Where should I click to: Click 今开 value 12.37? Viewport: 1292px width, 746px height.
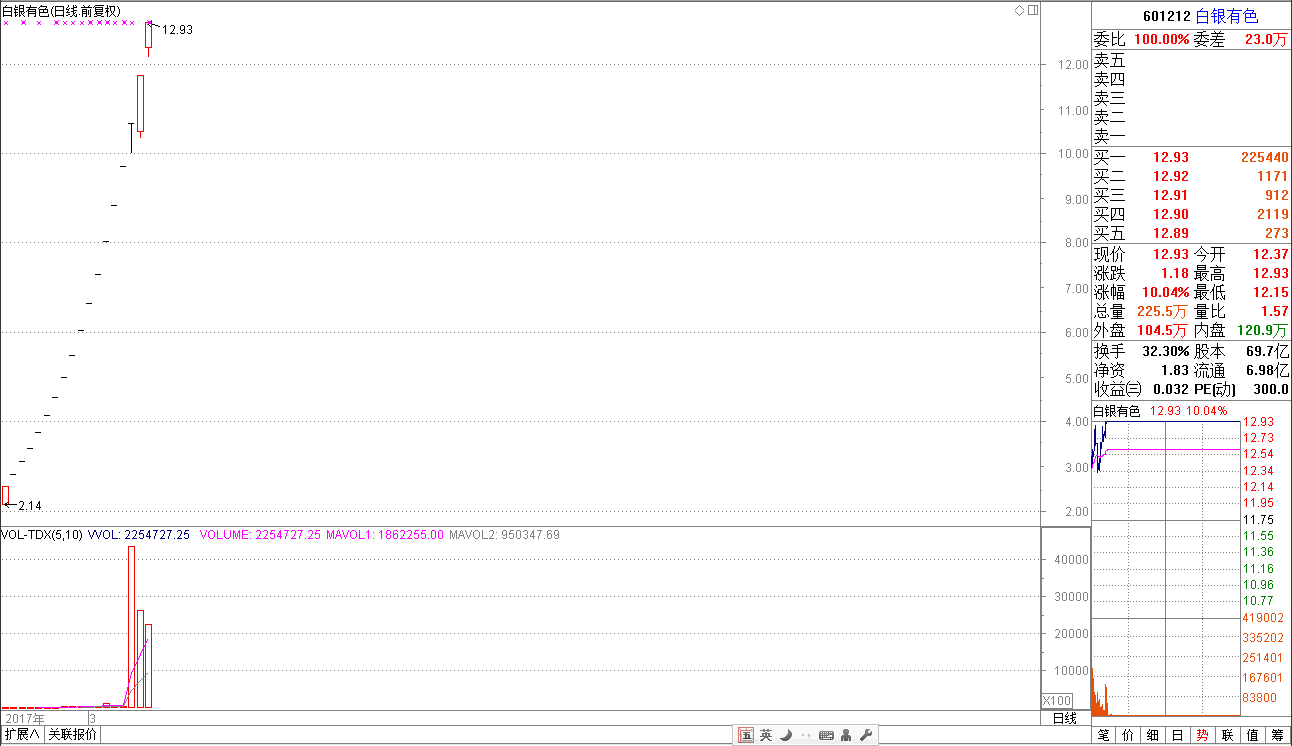coord(1271,255)
